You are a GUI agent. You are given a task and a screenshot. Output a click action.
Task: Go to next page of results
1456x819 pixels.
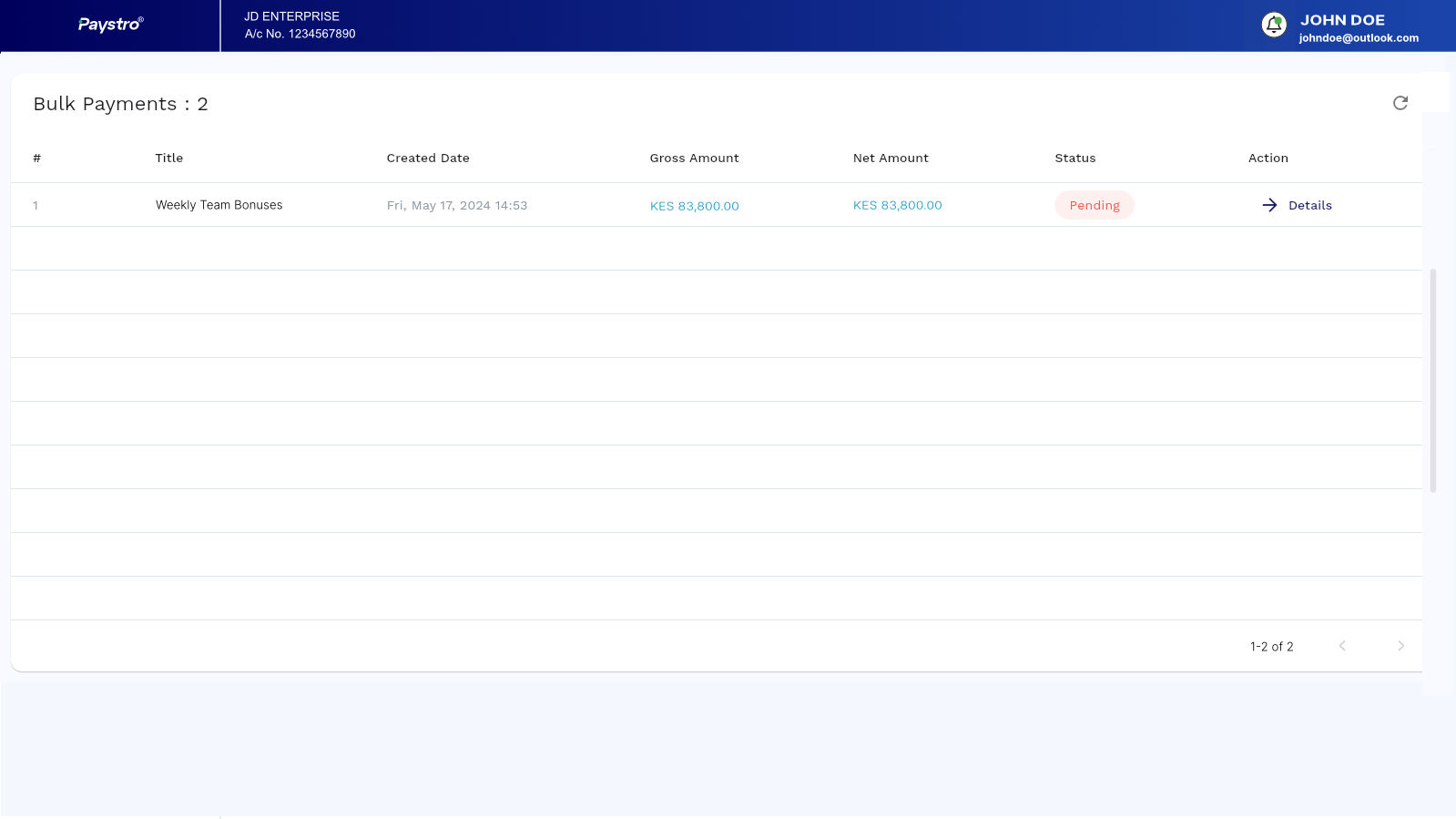pos(1400,646)
